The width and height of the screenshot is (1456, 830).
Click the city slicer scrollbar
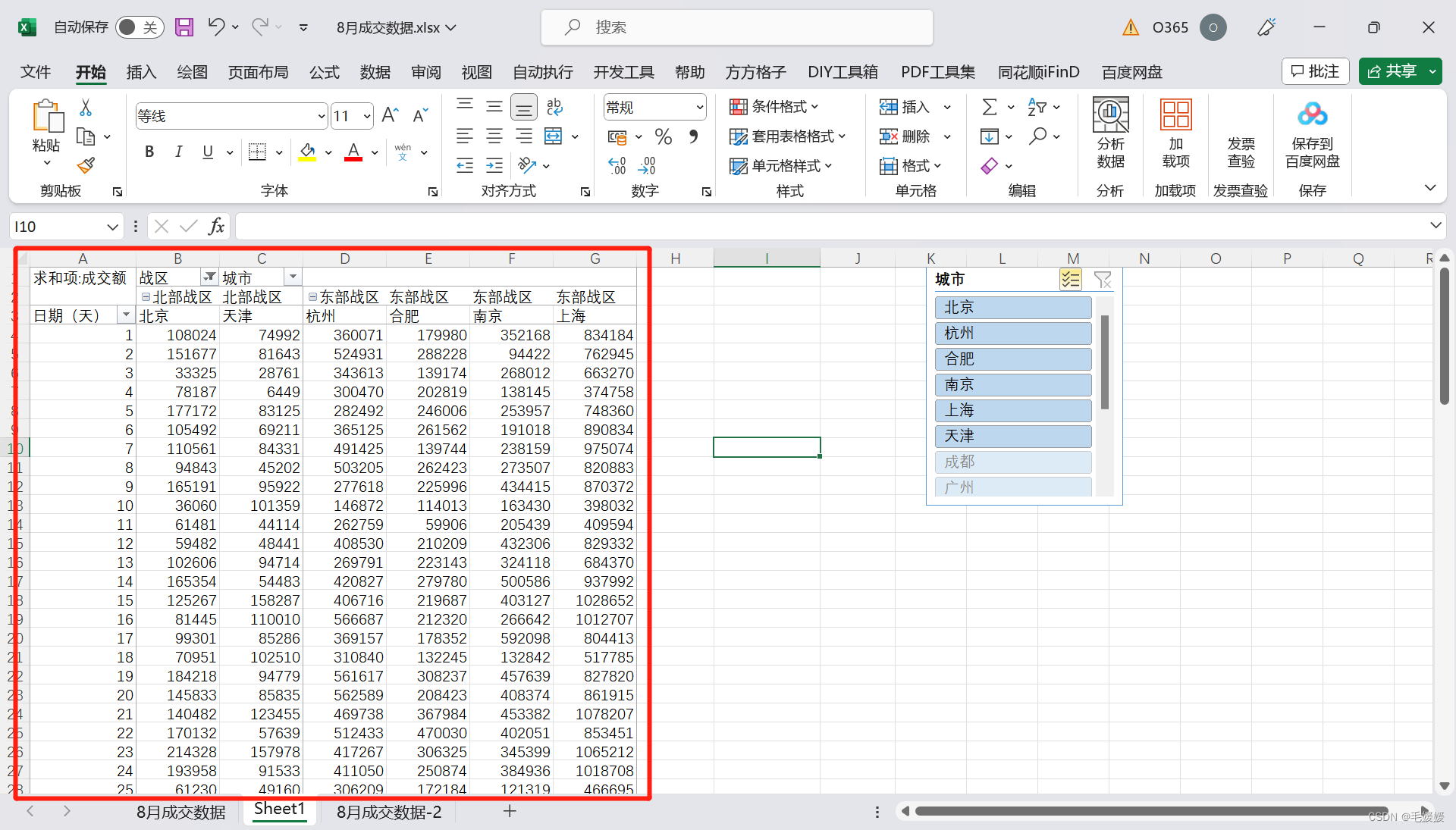pos(1105,362)
